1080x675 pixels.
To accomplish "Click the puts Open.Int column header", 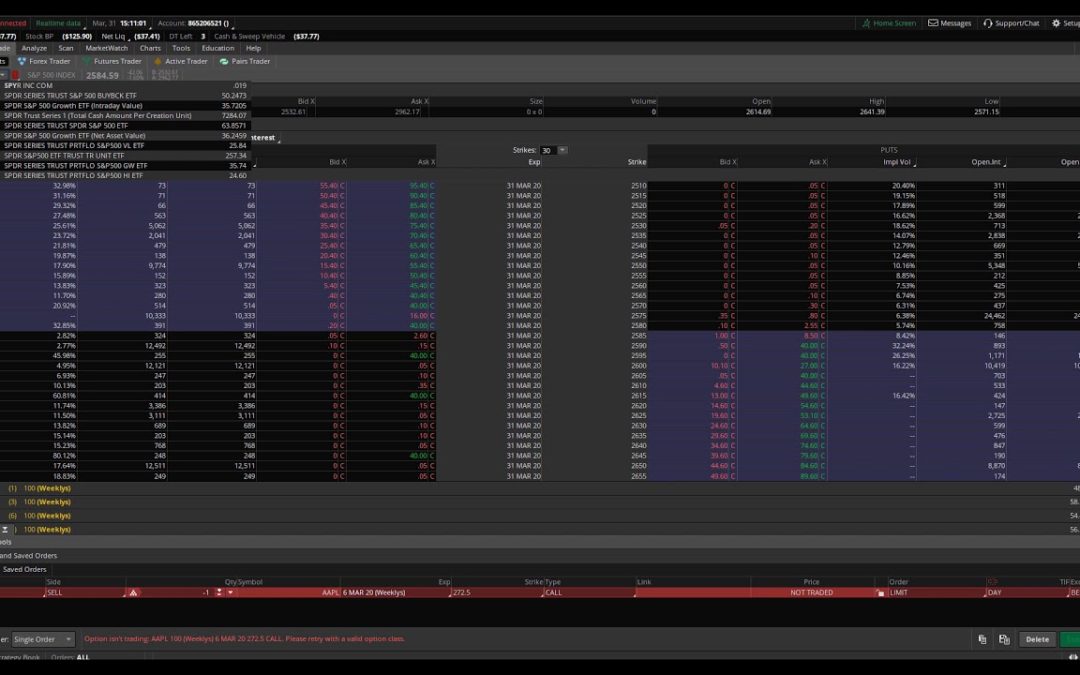I will tap(986, 163).
